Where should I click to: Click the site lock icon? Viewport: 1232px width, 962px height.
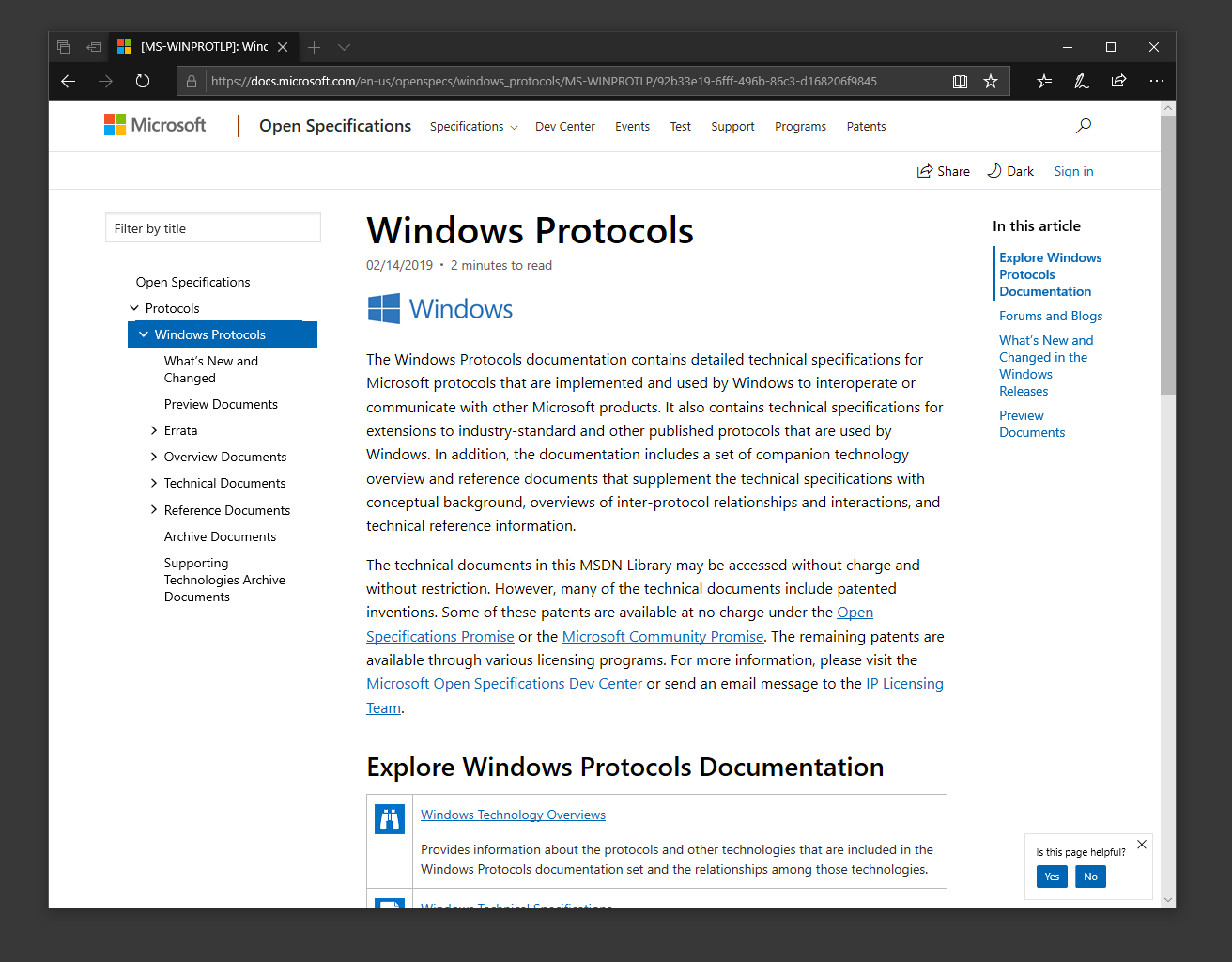[192, 82]
